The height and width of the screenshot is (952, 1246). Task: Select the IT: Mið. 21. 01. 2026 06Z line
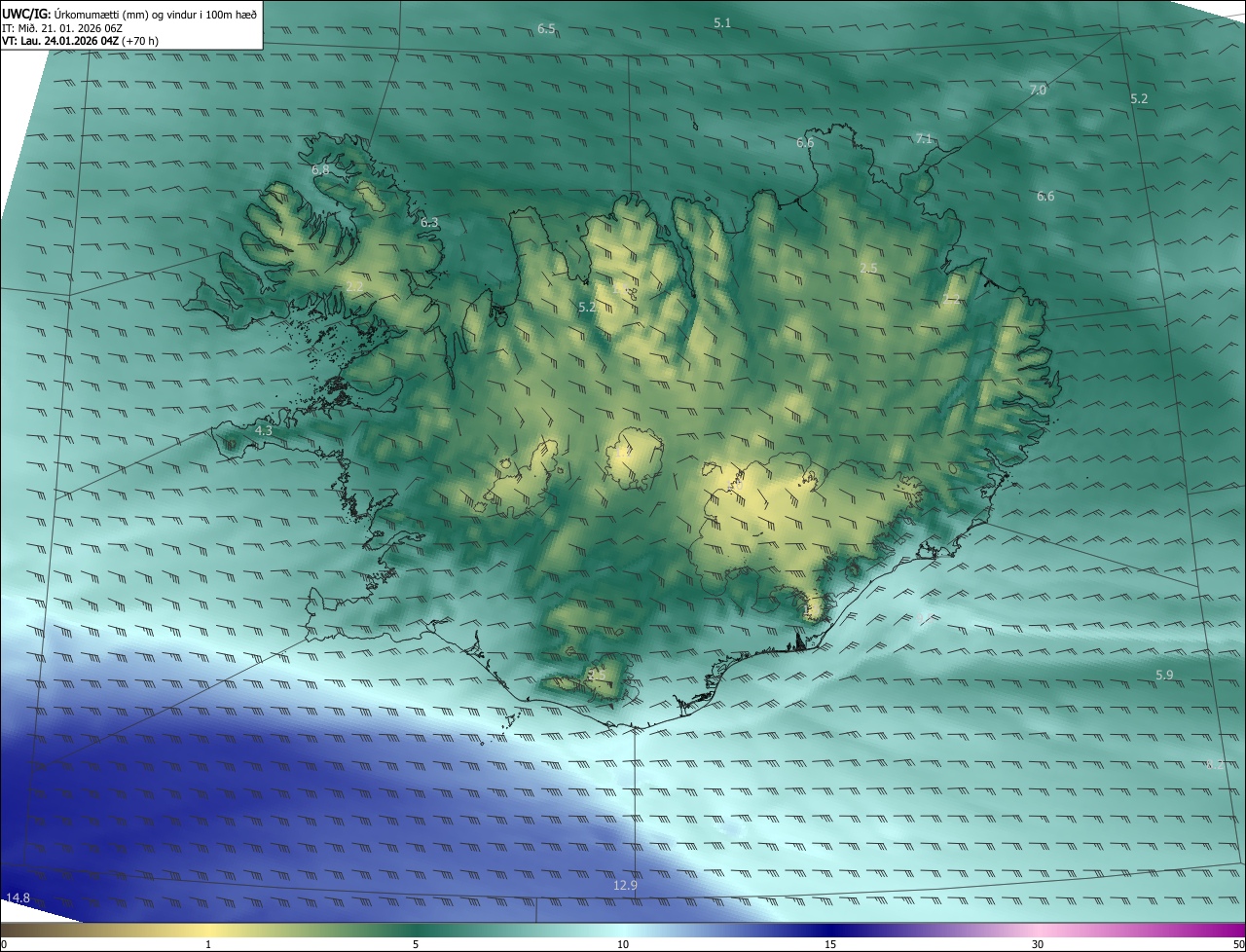[x=62, y=28]
